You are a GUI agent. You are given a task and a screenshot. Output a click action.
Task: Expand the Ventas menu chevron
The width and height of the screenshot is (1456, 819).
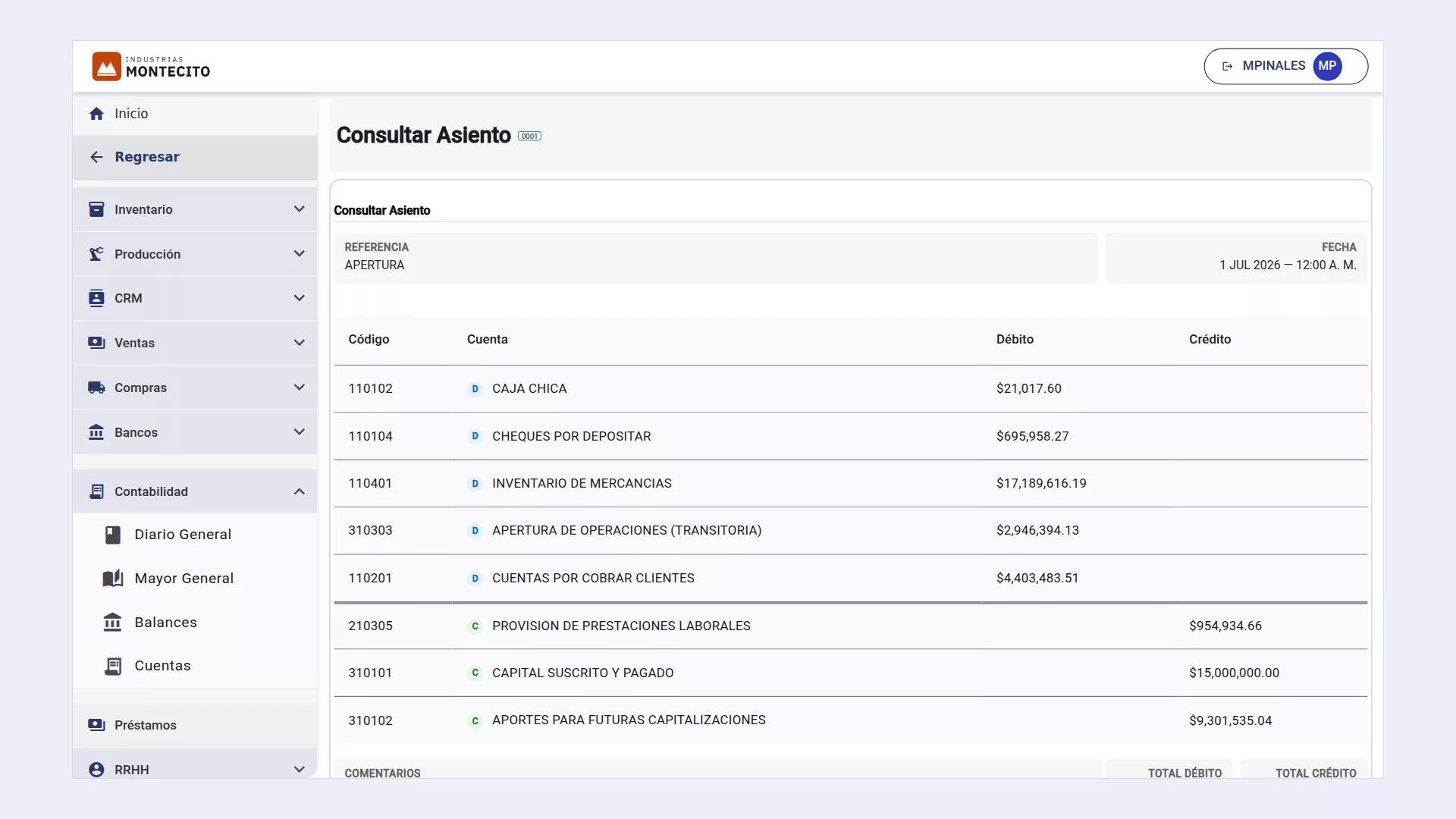[300, 343]
